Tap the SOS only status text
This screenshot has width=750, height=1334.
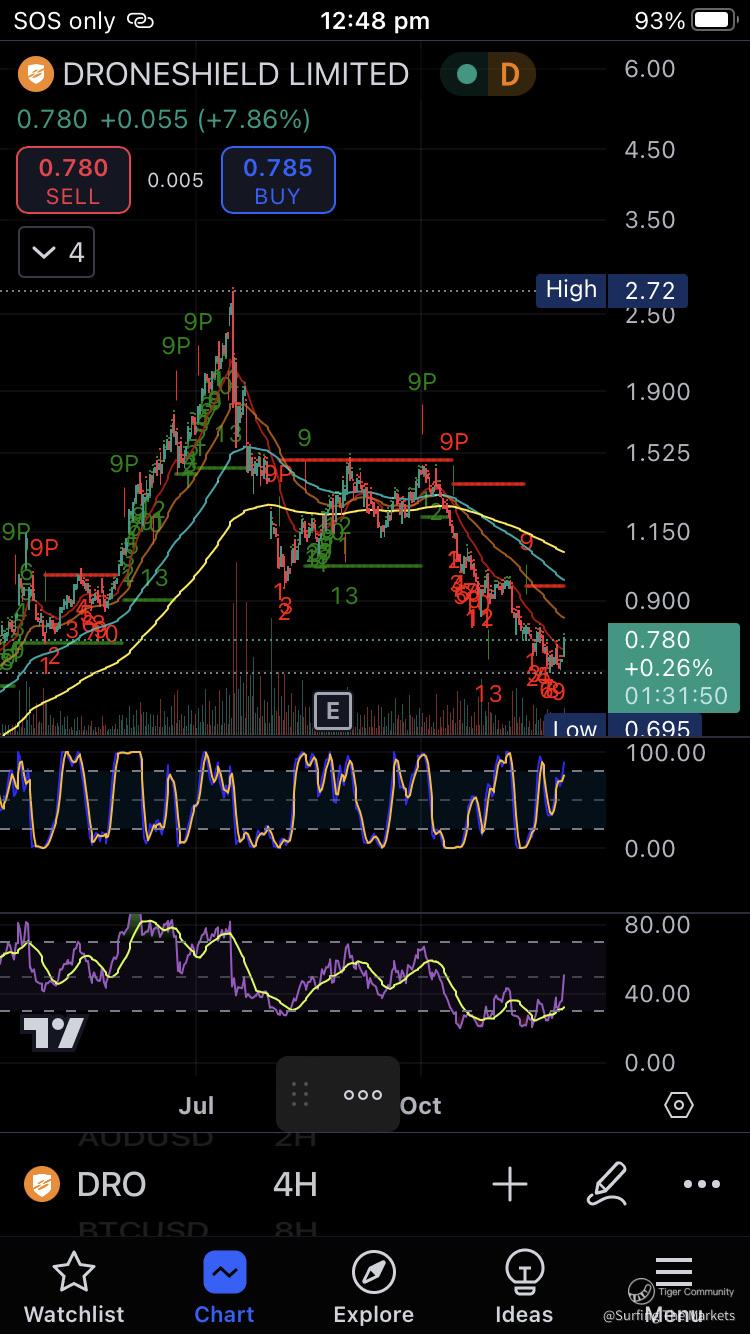tap(65, 20)
